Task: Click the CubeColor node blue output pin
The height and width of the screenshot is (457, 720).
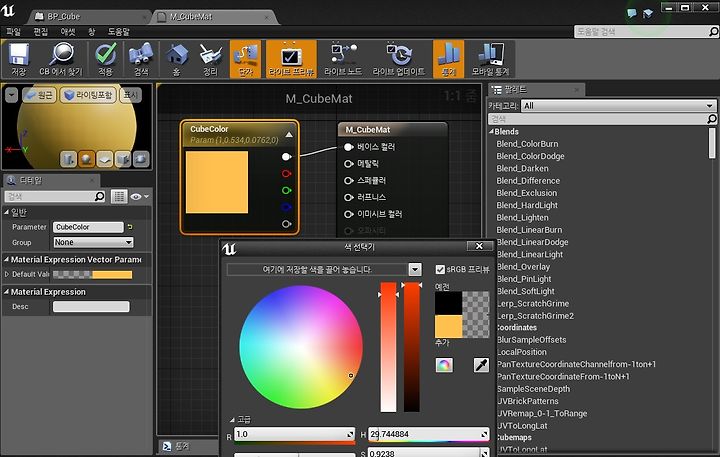Action: [x=287, y=207]
